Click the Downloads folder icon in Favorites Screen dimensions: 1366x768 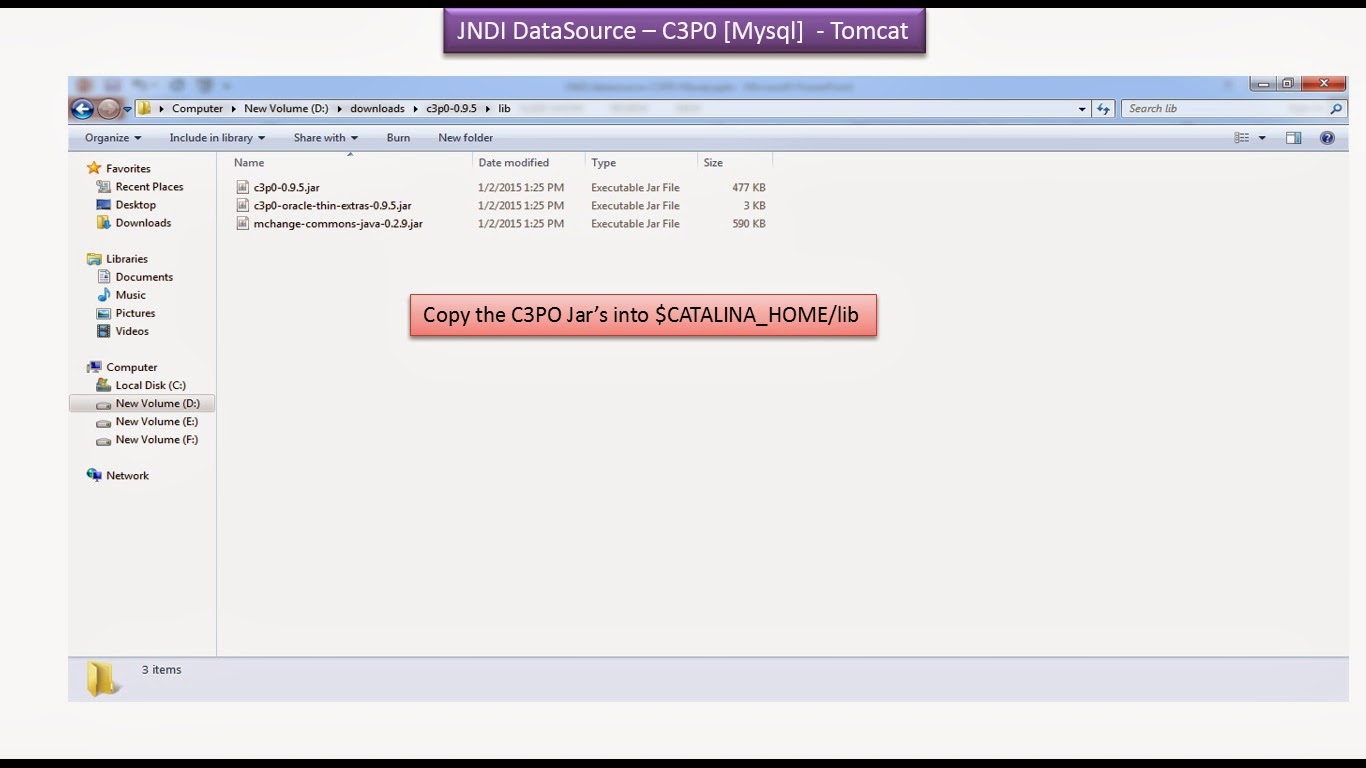click(x=103, y=222)
